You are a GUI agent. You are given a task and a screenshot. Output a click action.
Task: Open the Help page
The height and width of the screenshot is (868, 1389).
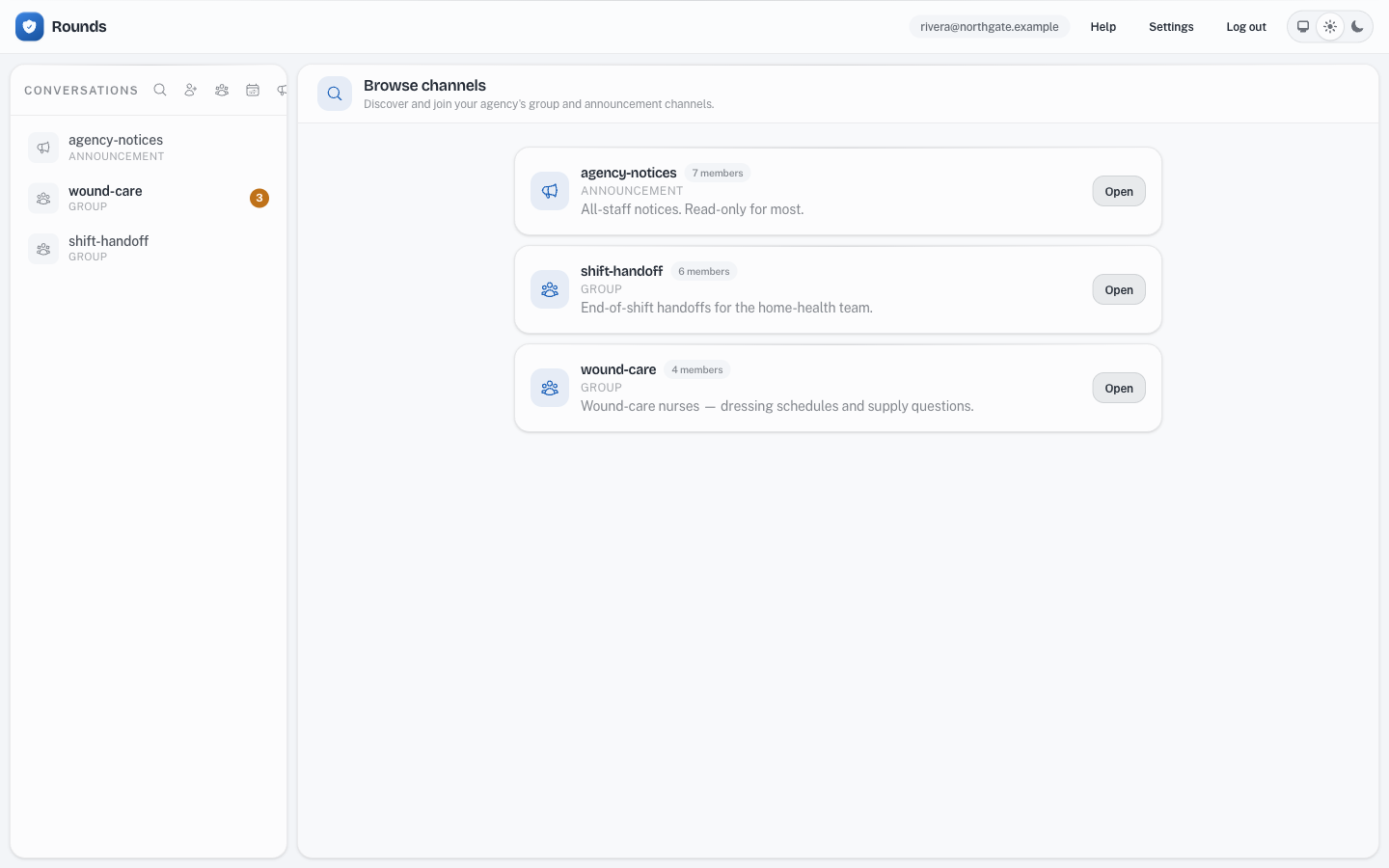pyautogui.click(x=1103, y=27)
